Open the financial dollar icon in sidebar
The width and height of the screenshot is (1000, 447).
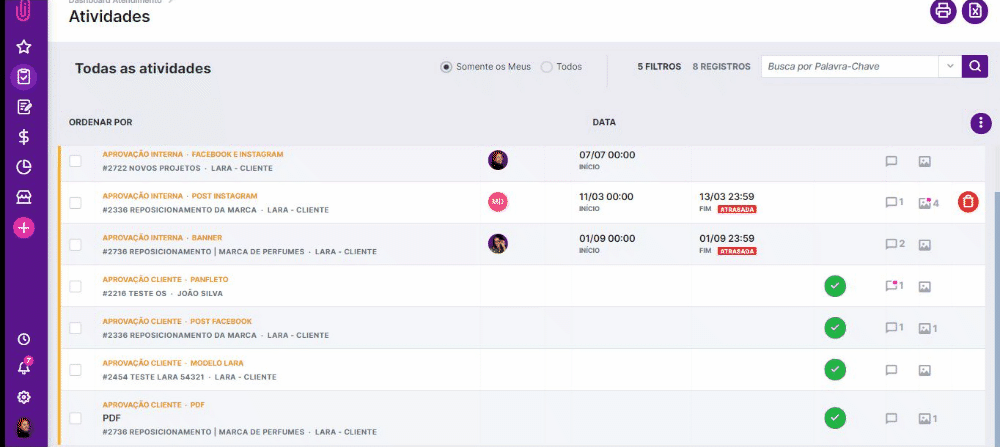[x=24, y=136]
